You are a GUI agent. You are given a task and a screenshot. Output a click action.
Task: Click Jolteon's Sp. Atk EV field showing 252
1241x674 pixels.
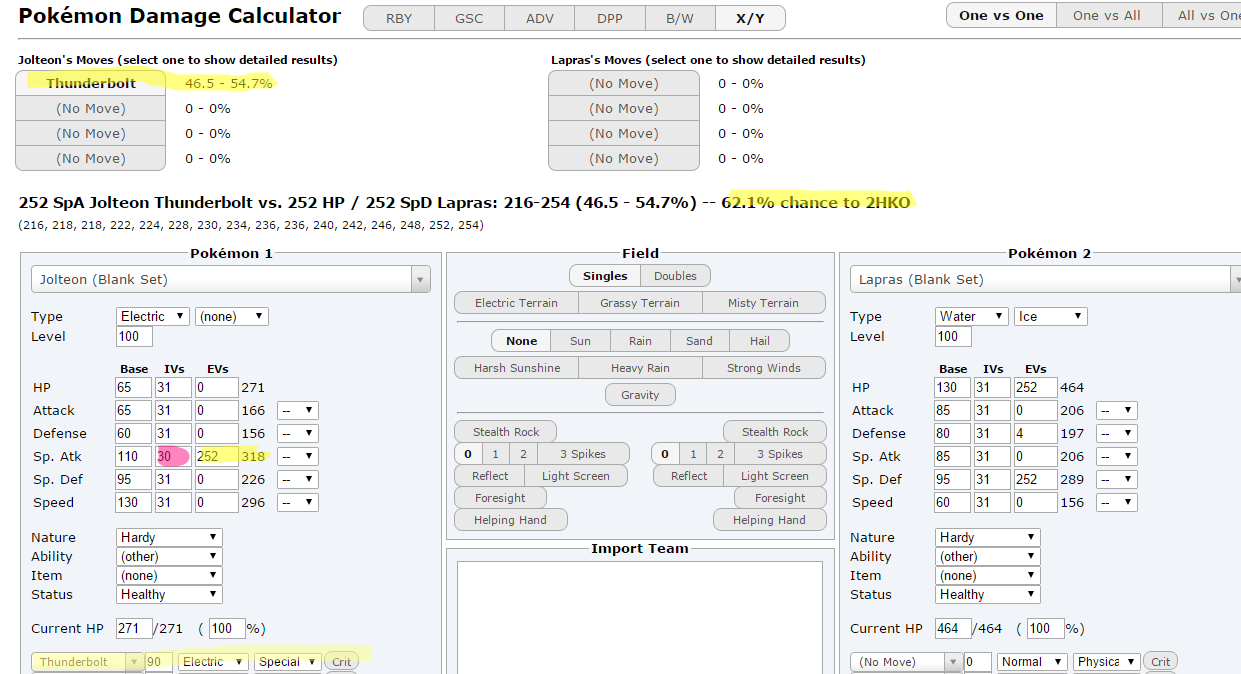(216, 456)
